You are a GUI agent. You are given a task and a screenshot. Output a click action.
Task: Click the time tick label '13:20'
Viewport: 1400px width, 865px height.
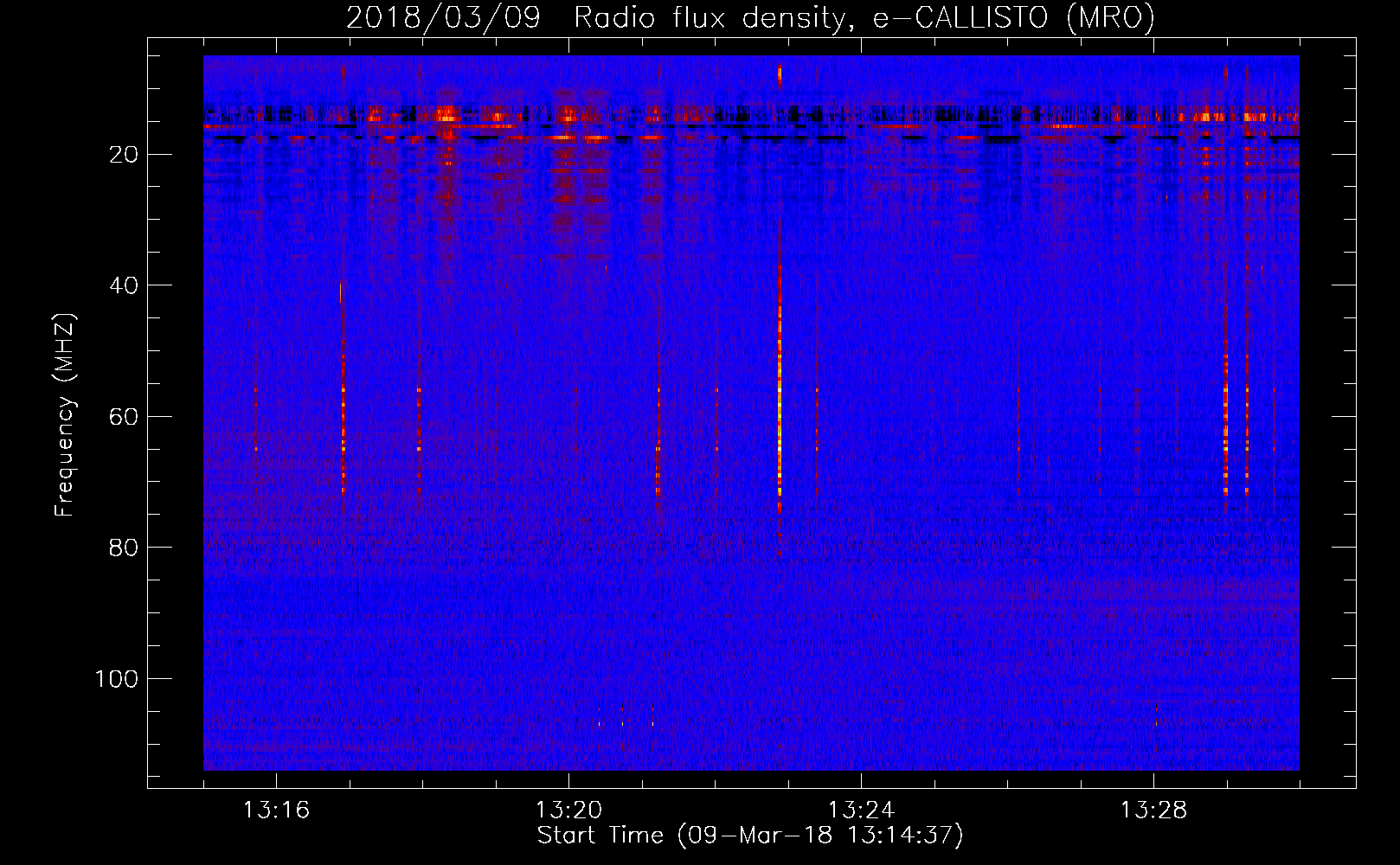(568, 810)
